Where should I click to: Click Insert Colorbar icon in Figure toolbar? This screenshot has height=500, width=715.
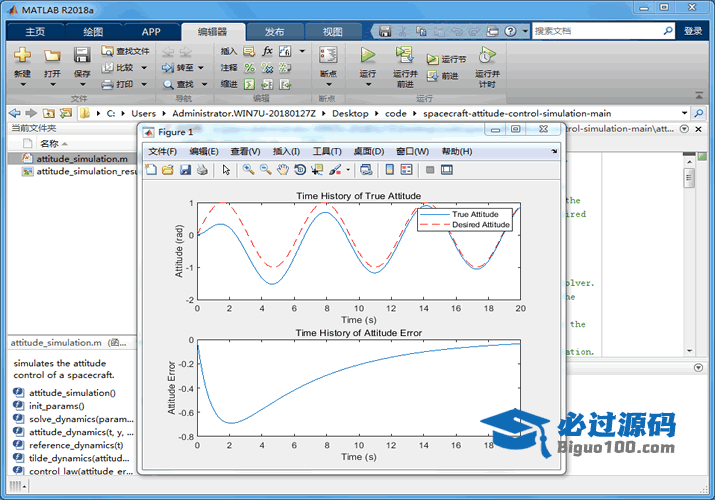pyautogui.click(x=389, y=170)
